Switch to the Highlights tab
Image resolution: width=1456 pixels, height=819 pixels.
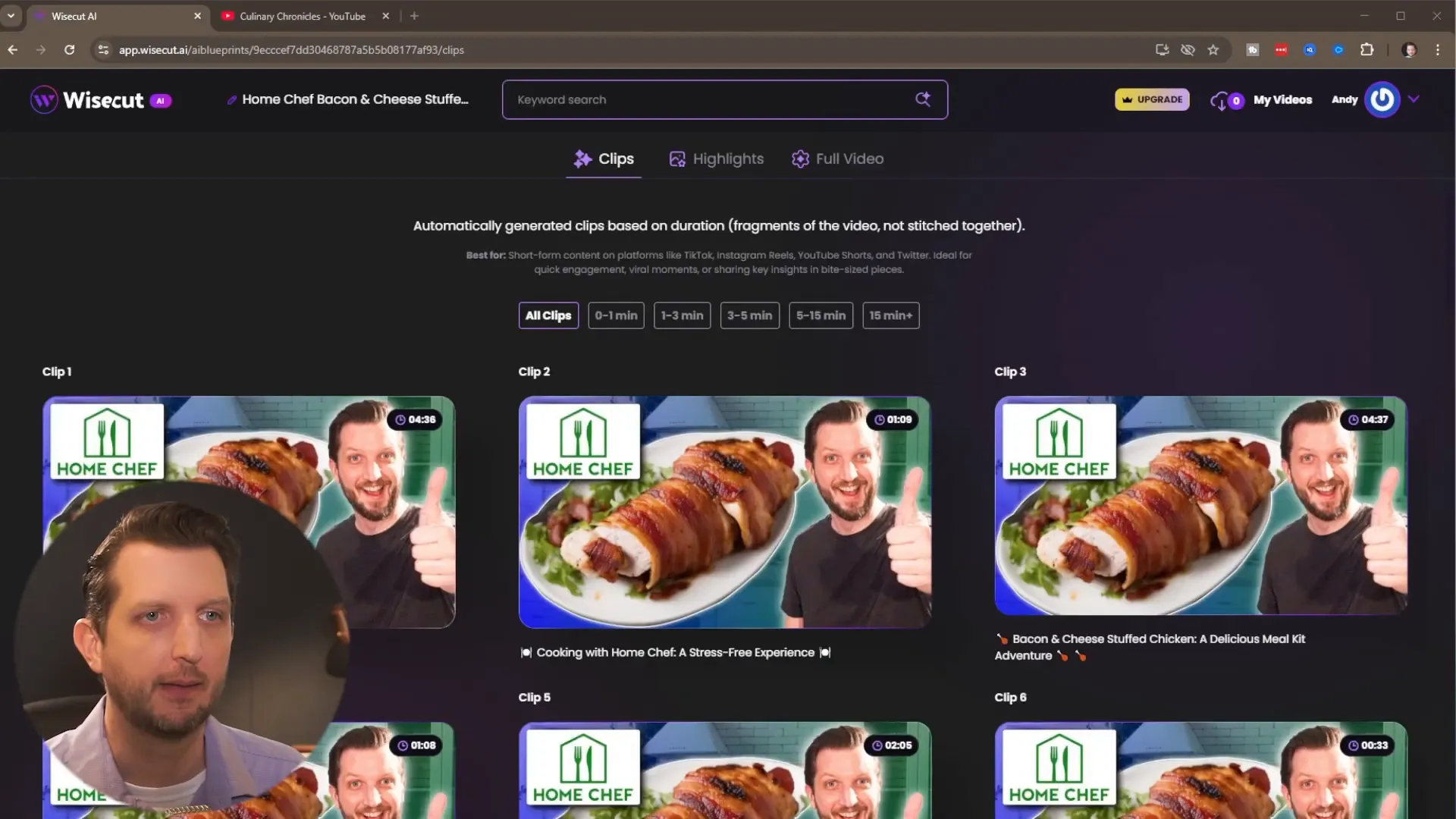(x=716, y=158)
